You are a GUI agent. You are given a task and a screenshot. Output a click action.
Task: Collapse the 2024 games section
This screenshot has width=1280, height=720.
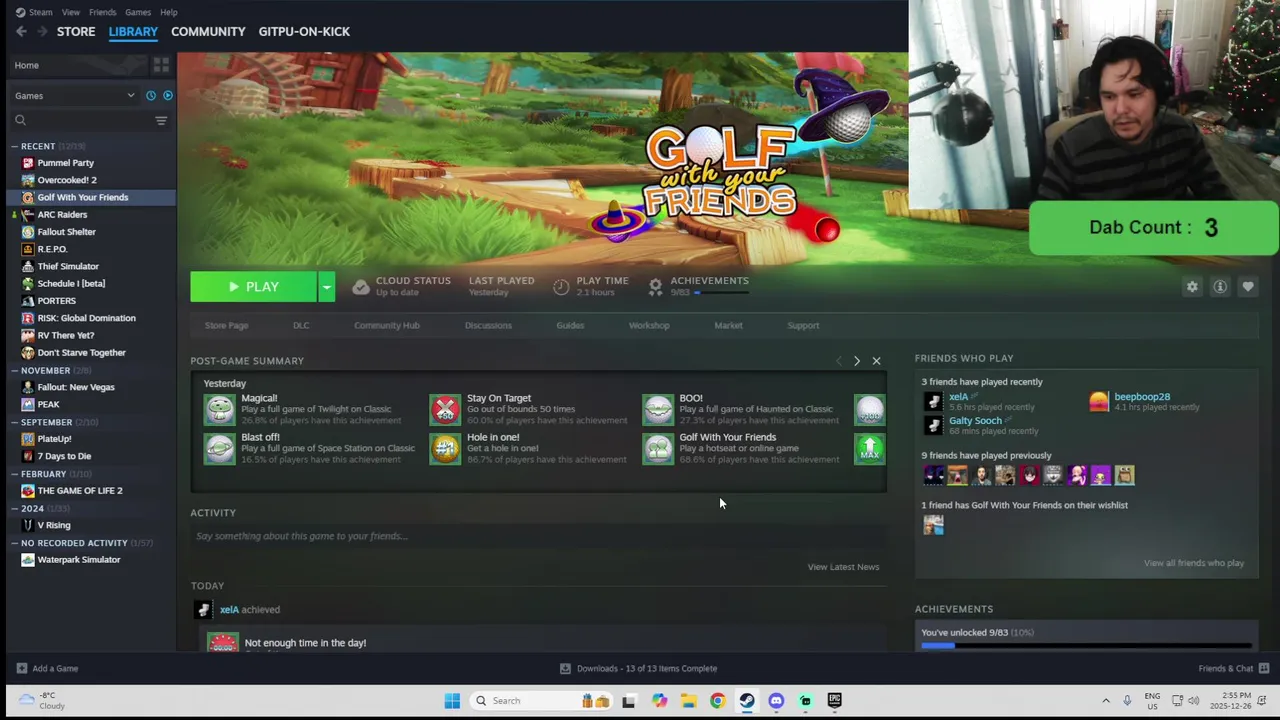[x=15, y=508]
